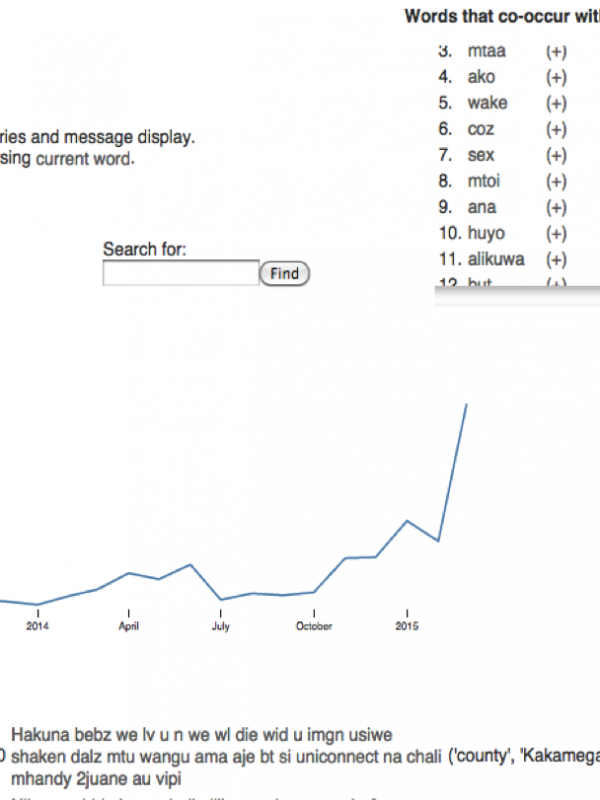Image resolution: width=600 pixels, height=800 pixels.
Task: Focus the 'Search for' text field
Action: point(181,273)
